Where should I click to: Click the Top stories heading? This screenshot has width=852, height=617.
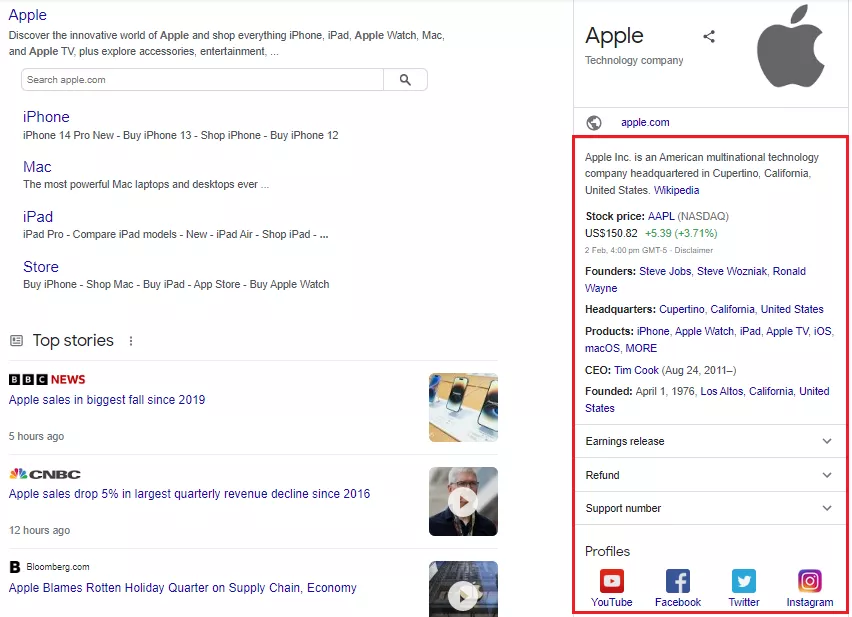pyautogui.click(x=73, y=341)
